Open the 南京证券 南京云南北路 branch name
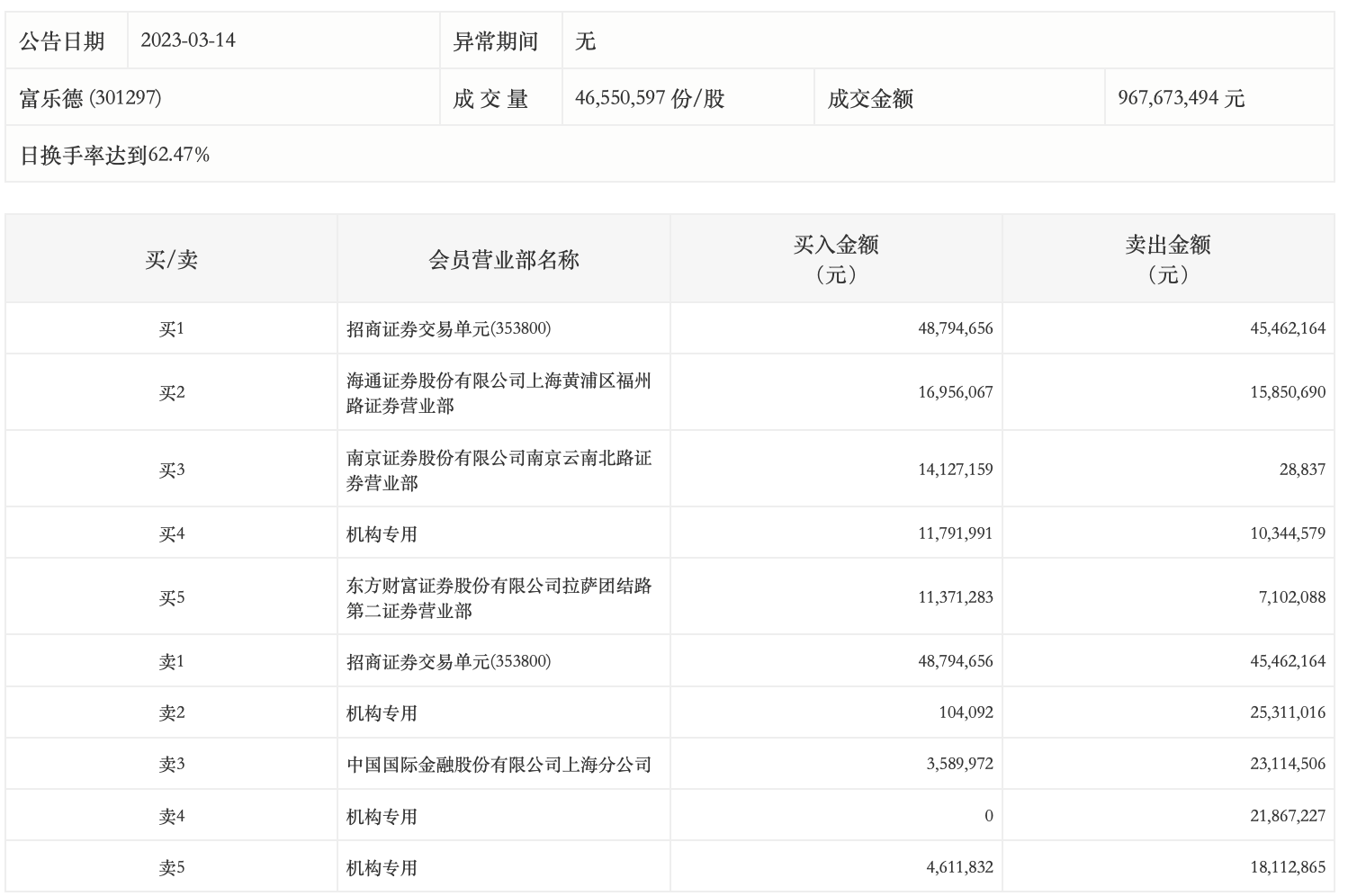 (498, 470)
